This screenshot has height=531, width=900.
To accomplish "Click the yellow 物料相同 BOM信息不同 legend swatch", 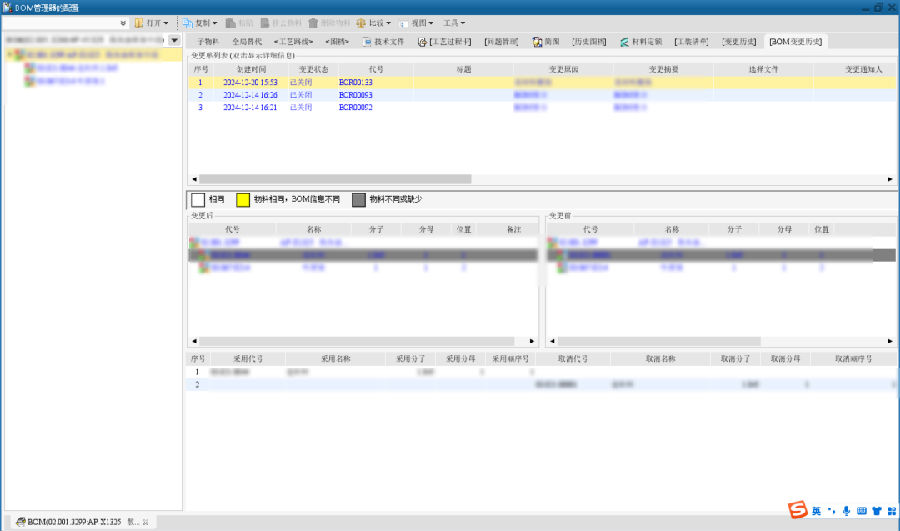I will (x=243, y=200).
